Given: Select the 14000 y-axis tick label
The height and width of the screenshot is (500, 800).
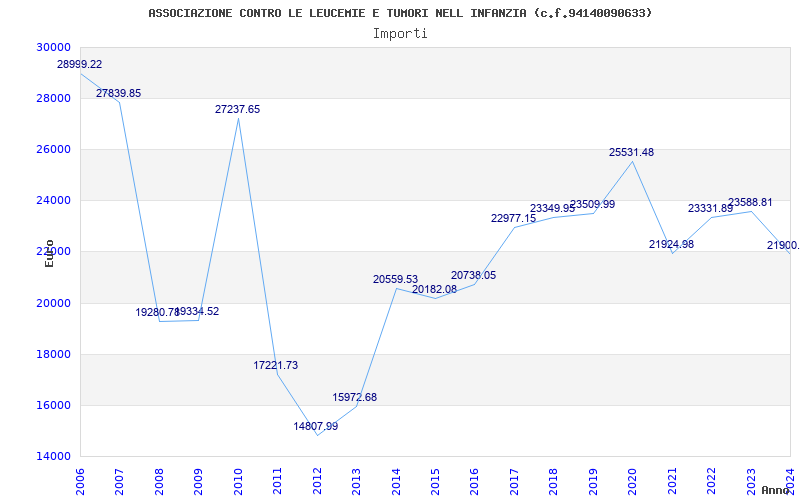Looking at the screenshot, I should pos(54,456).
